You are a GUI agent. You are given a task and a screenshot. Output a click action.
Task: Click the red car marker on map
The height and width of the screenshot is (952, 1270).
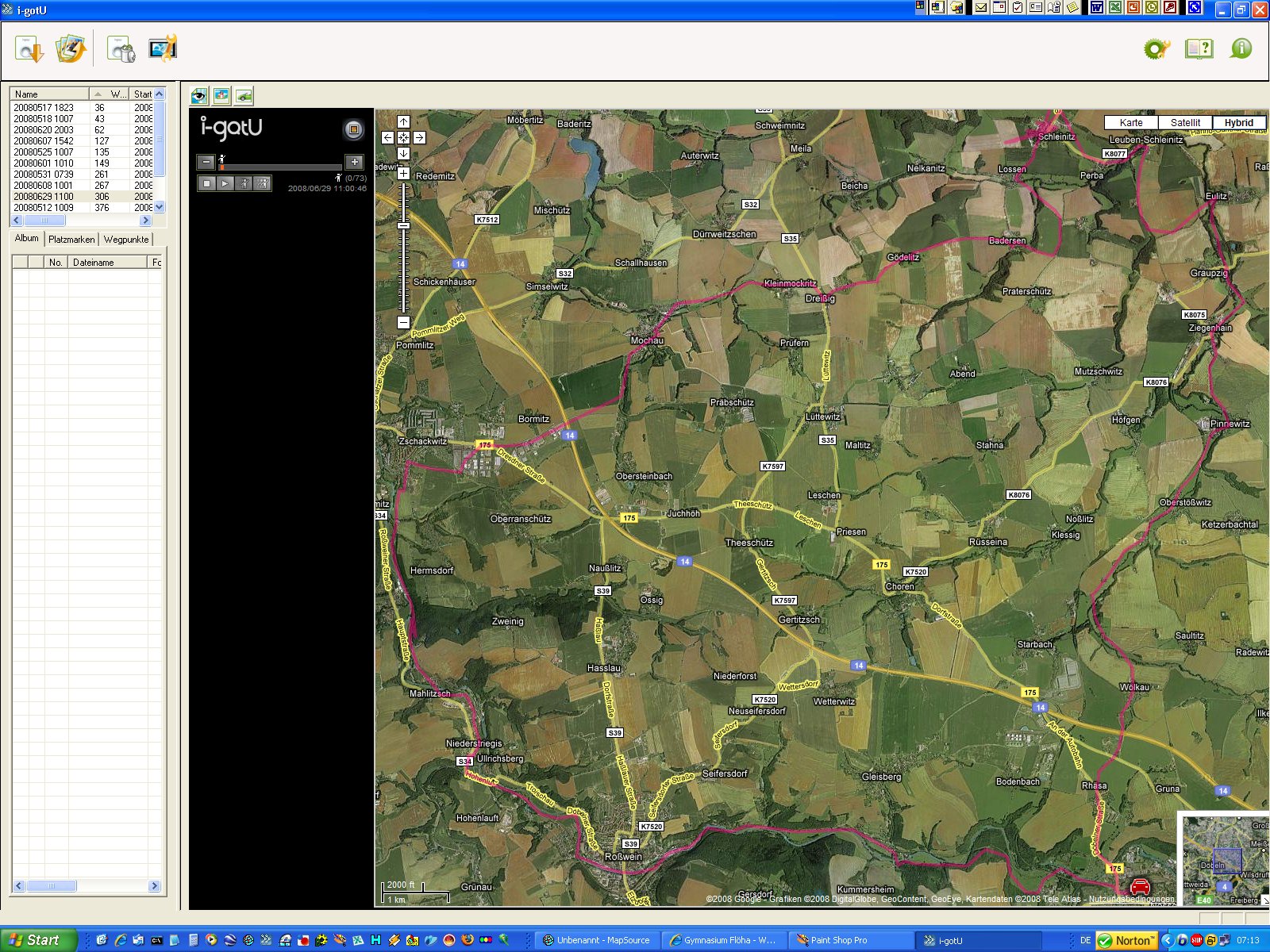pyautogui.click(x=1140, y=886)
